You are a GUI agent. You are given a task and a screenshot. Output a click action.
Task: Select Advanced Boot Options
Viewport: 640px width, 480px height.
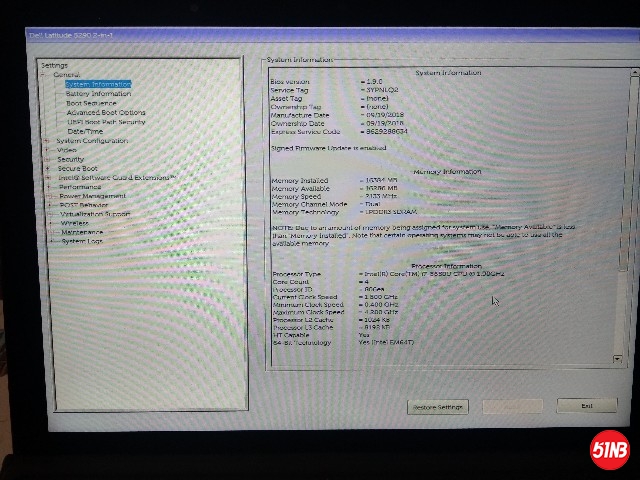106,112
